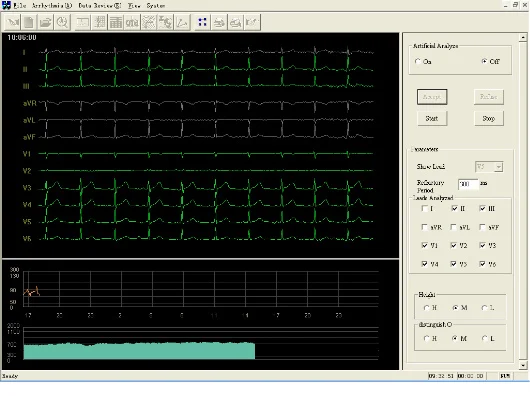Screen dimensions: 530x396
Task: Select the Off option for Artificial Analyze
Action: (484, 61)
